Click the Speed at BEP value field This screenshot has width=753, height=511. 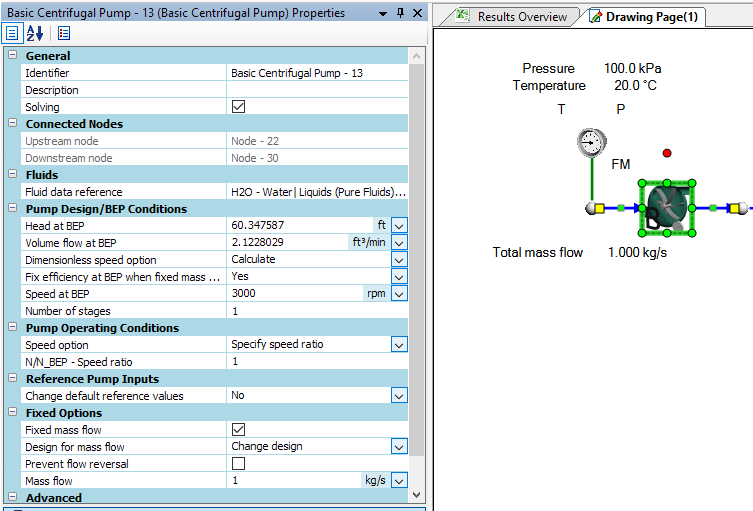click(295, 294)
